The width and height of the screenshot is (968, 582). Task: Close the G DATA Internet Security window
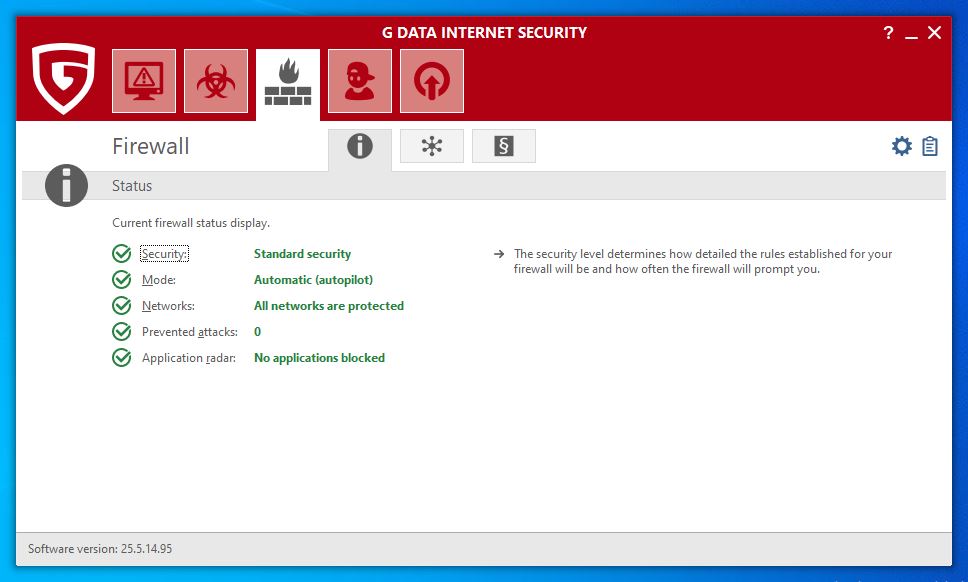[x=935, y=33]
